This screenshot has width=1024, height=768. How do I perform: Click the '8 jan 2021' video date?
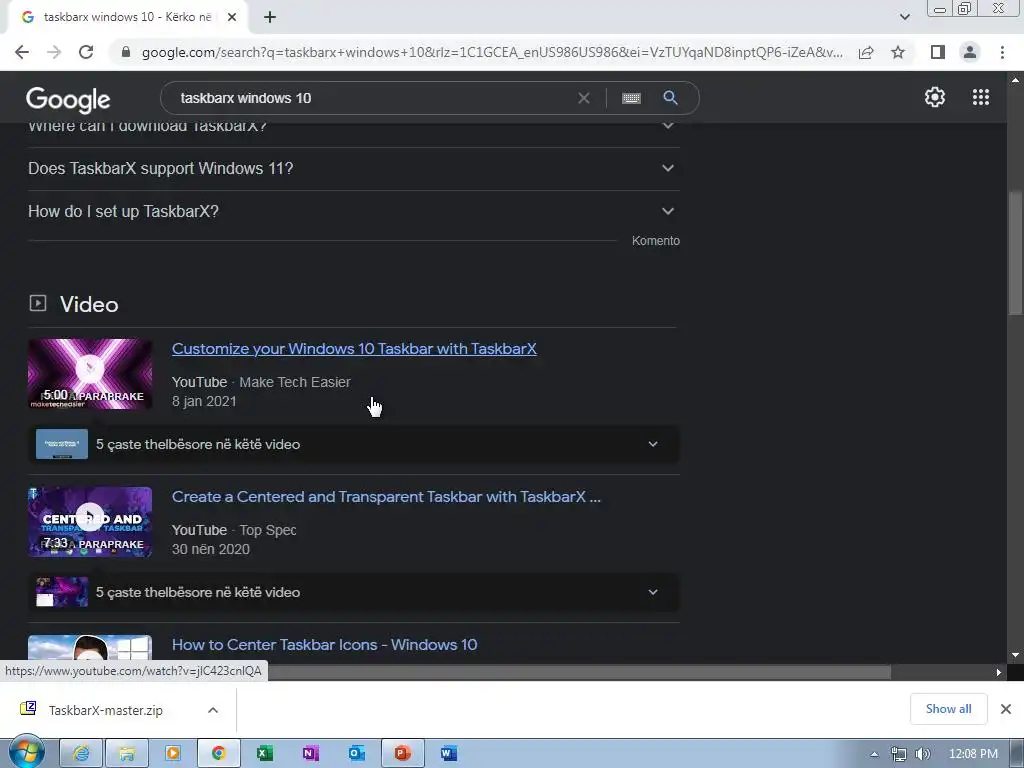(x=204, y=401)
